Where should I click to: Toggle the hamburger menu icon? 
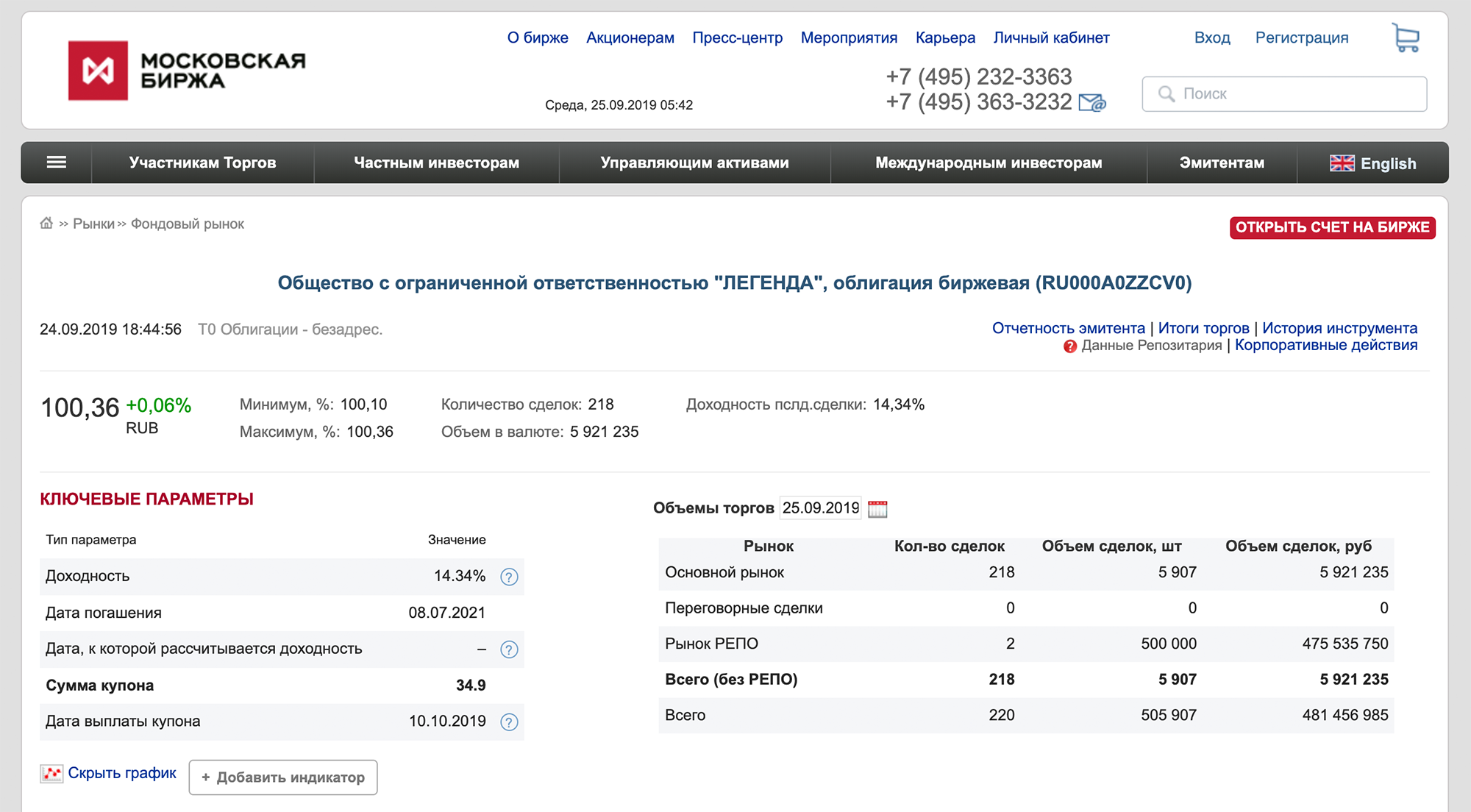56,163
